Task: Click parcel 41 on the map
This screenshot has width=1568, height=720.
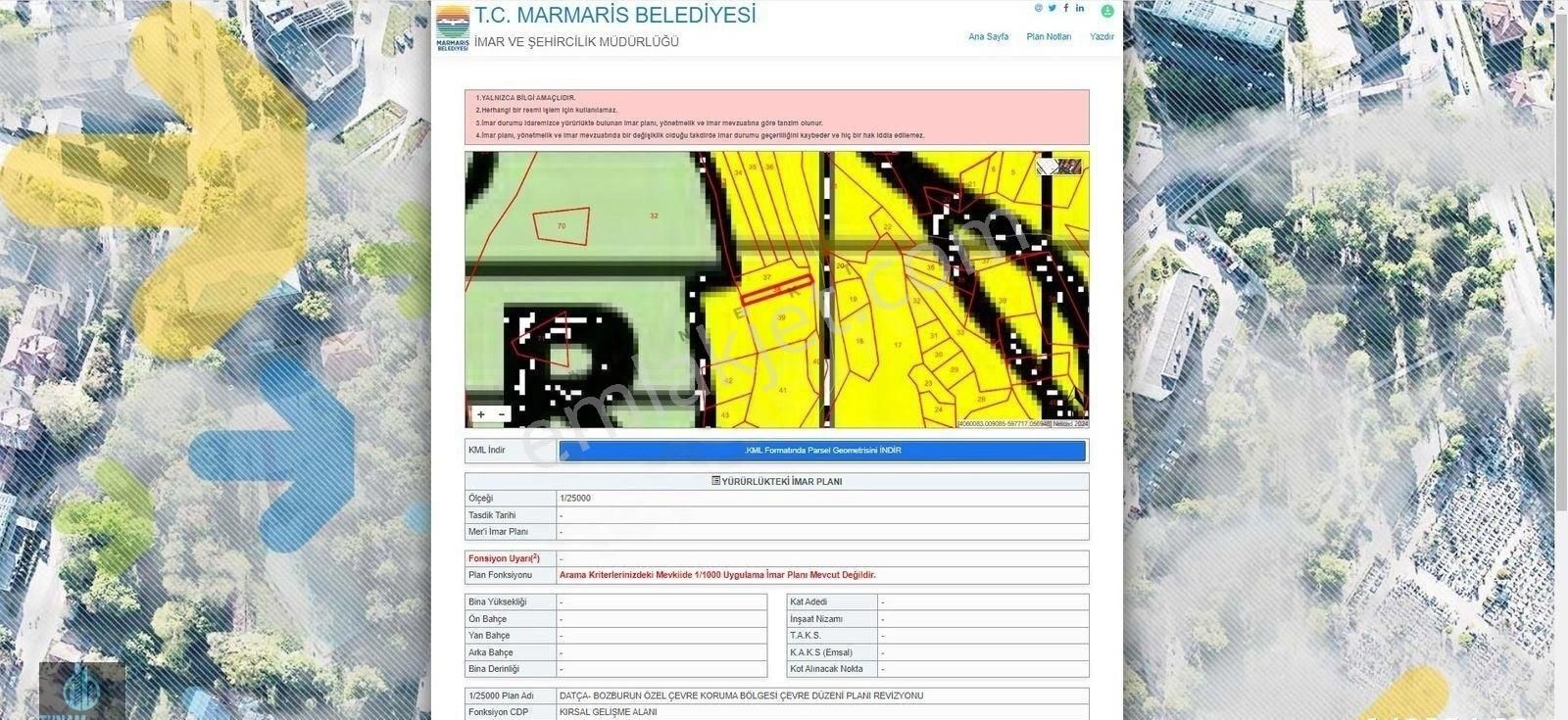Action: point(782,390)
